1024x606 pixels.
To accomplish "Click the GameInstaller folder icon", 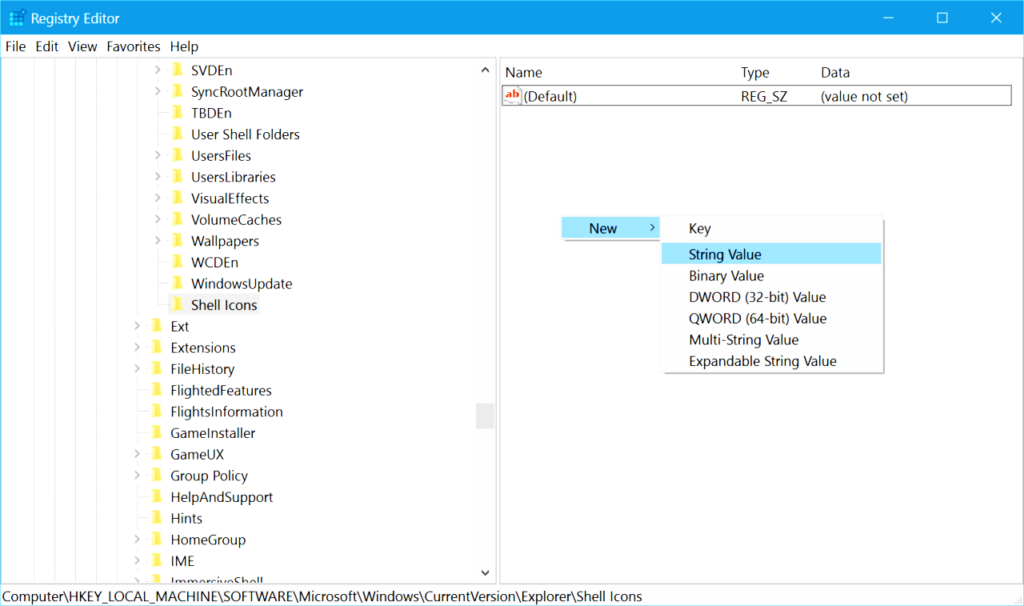I will 157,433.
